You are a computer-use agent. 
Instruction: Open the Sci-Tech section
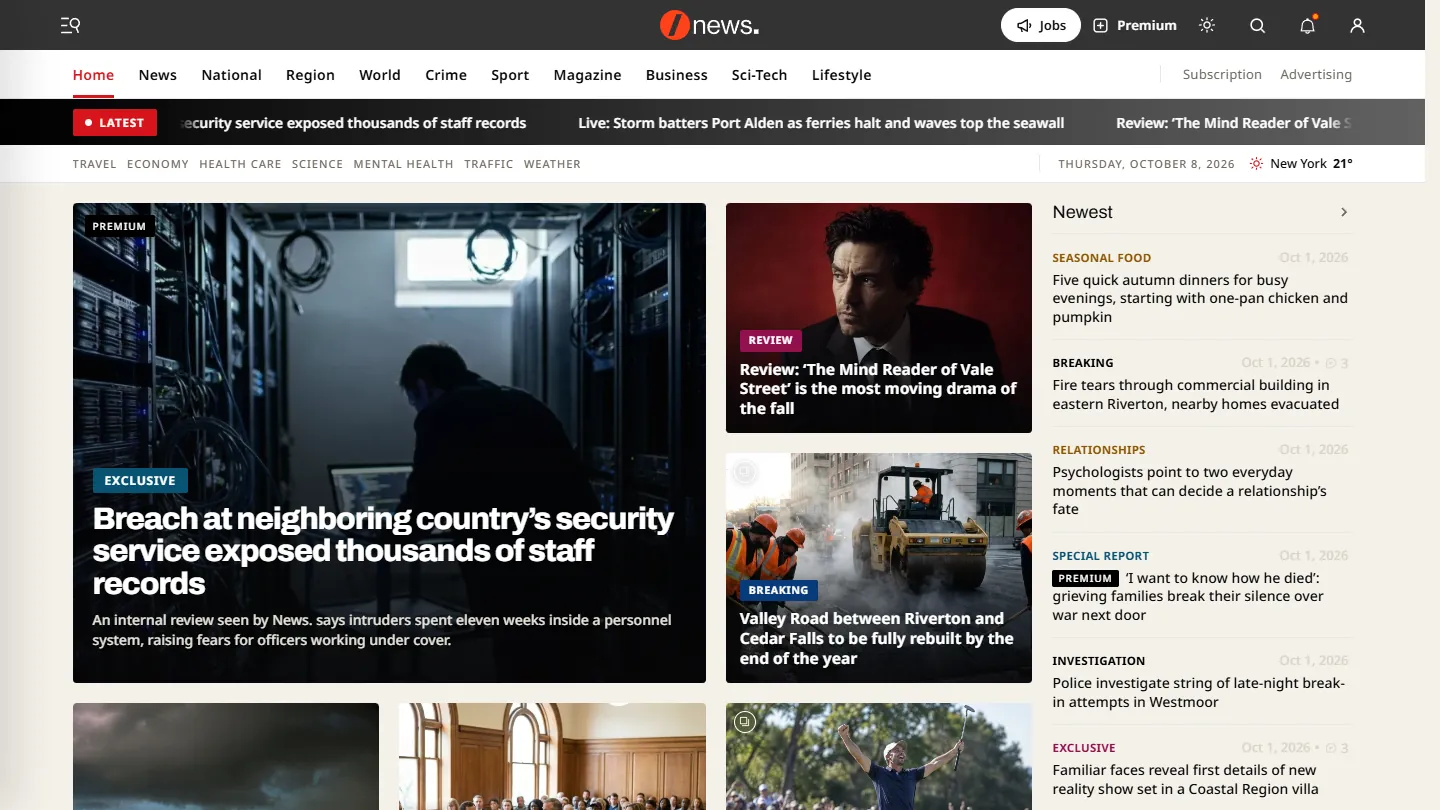click(759, 75)
